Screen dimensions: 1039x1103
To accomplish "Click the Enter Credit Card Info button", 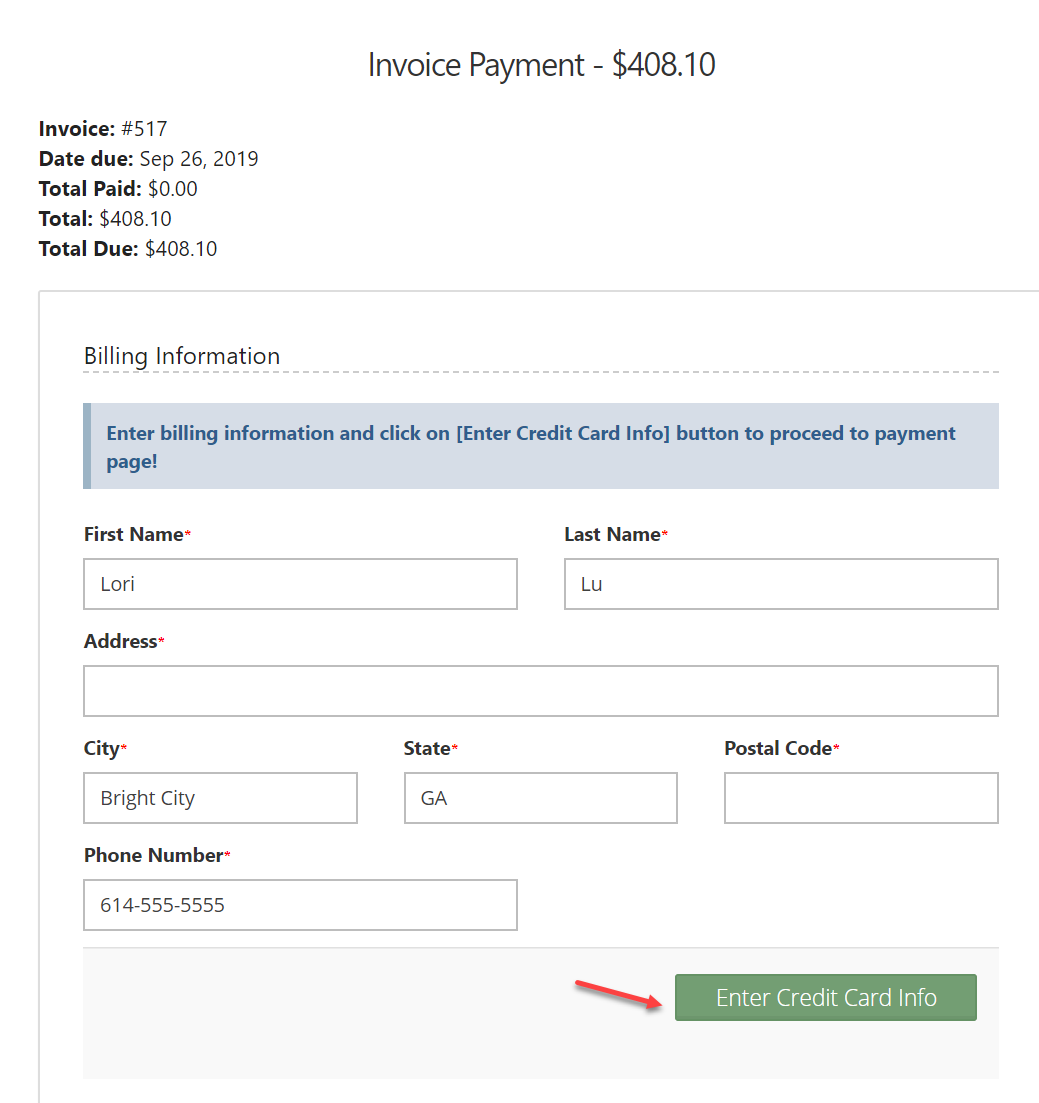I will coord(825,998).
